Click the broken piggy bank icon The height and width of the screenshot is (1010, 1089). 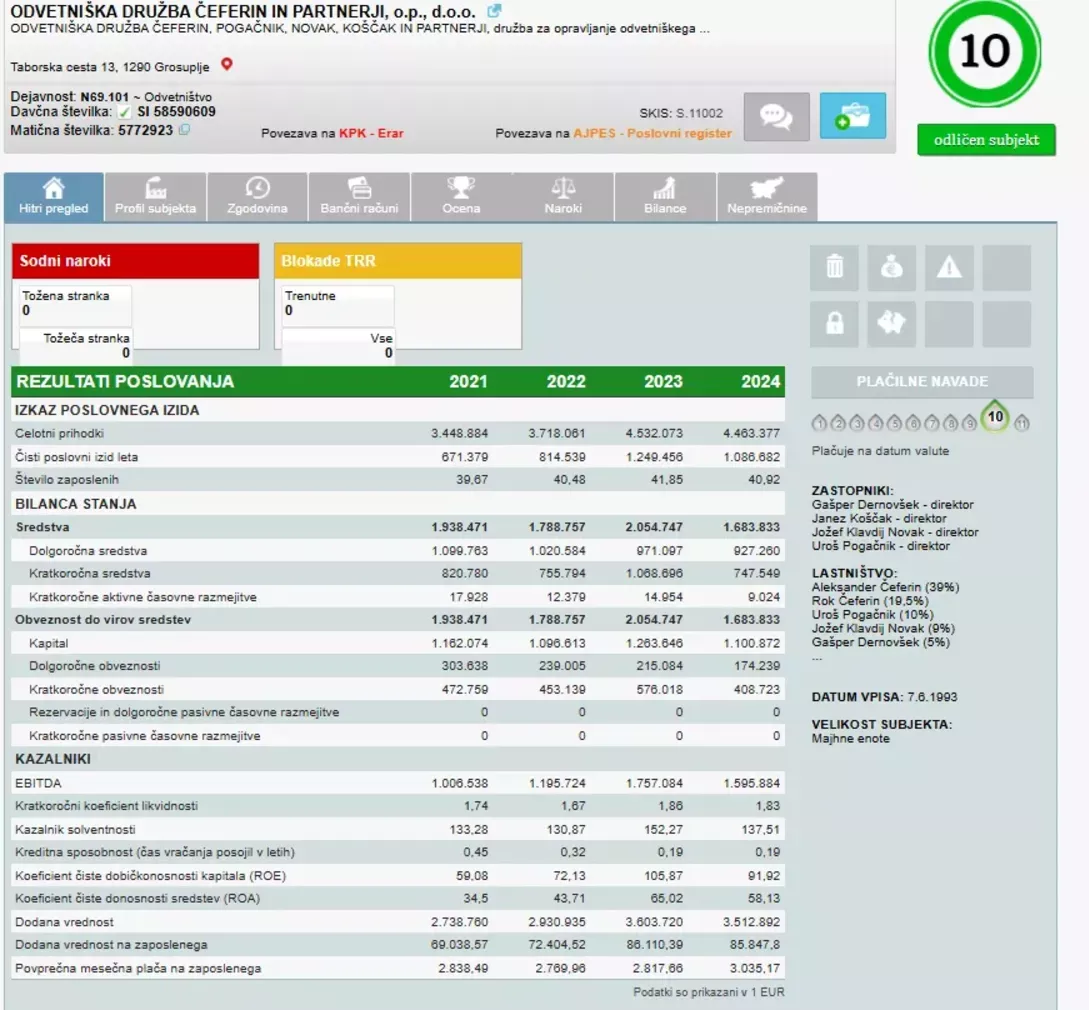click(891, 324)
